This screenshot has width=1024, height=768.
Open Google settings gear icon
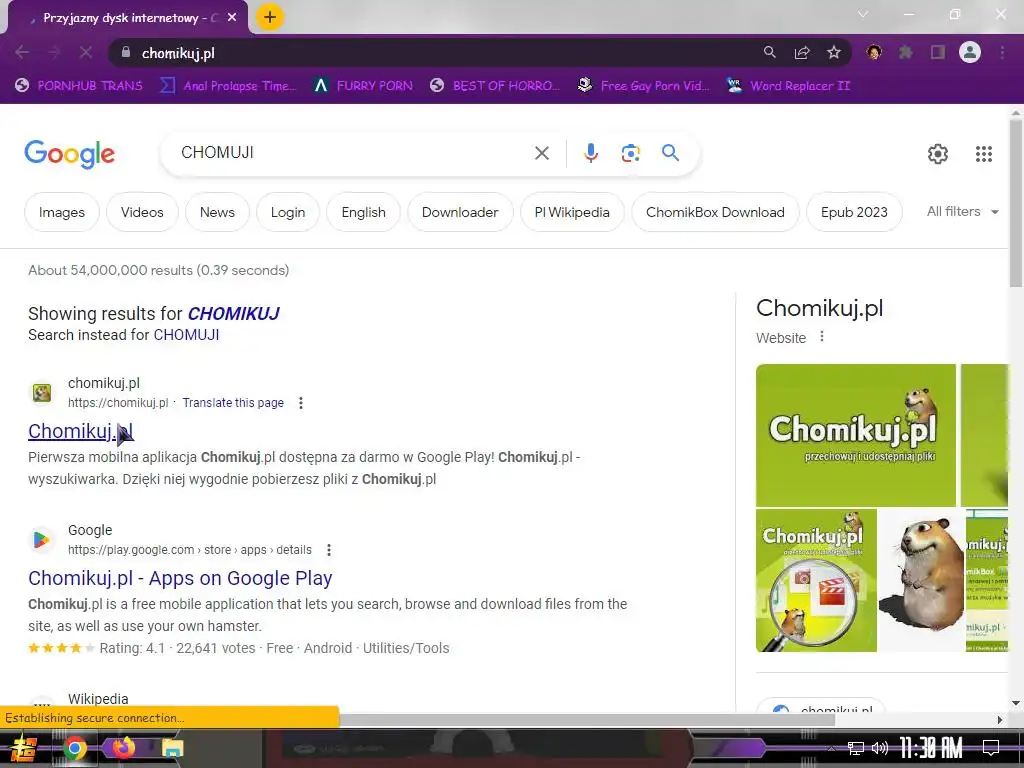(x=938, y=154)
